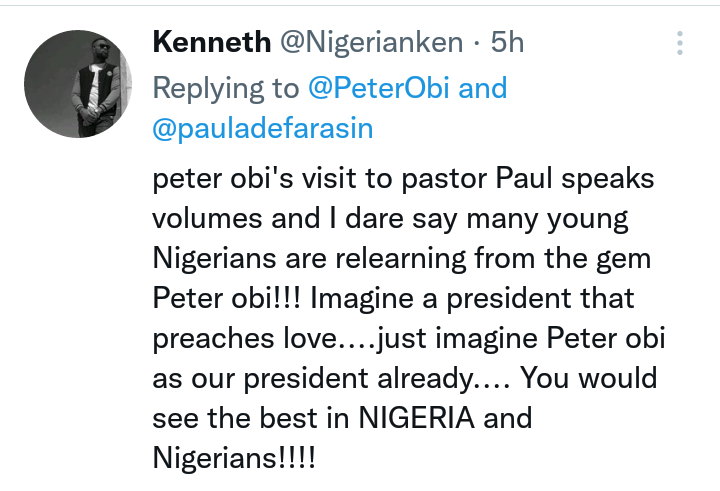Viewport: 720px width, 491px height.
Task: Visit the @PeterObi mention link
Action: [x=378, y=87]
